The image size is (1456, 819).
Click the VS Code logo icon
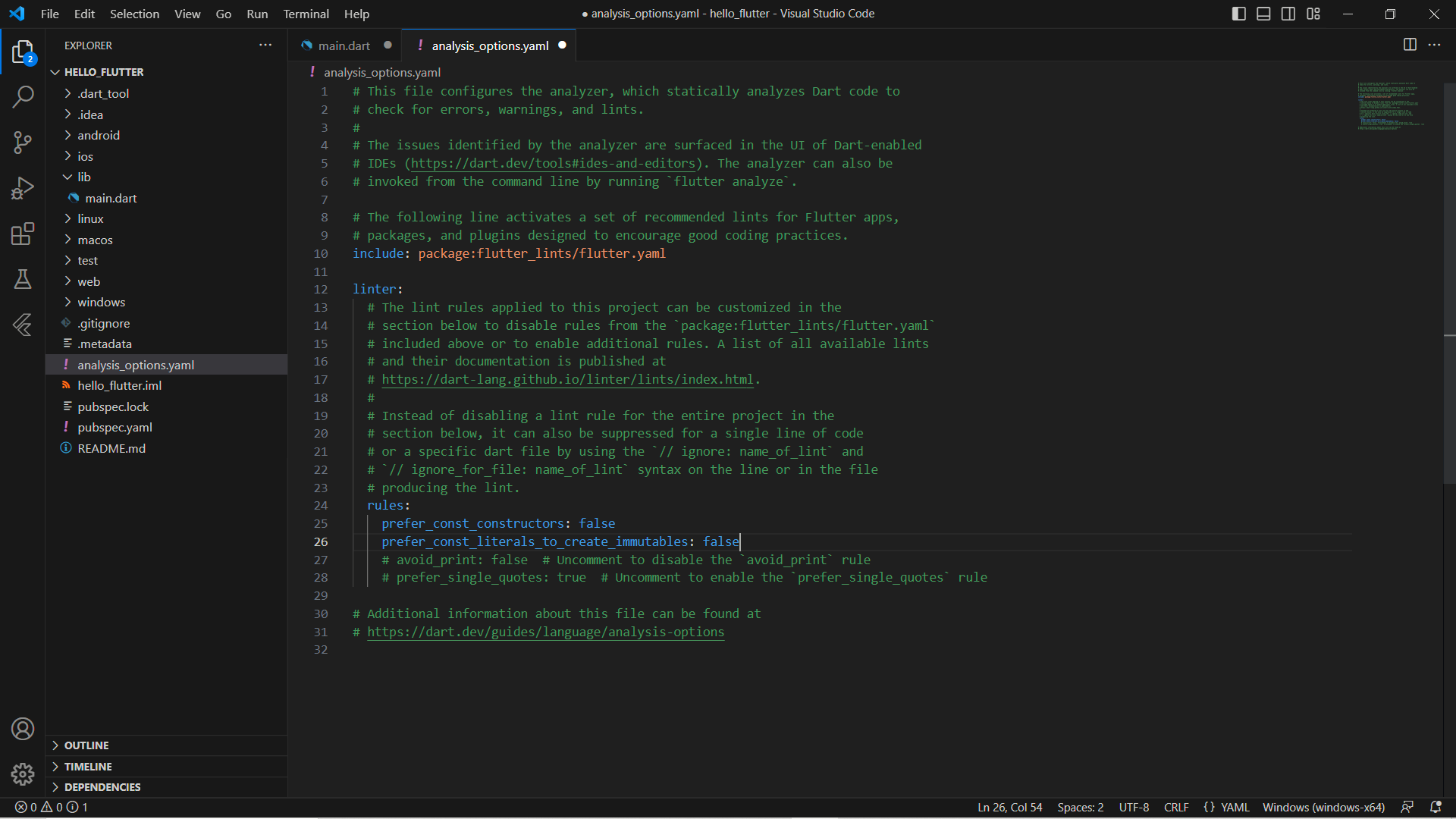[17, 14]
